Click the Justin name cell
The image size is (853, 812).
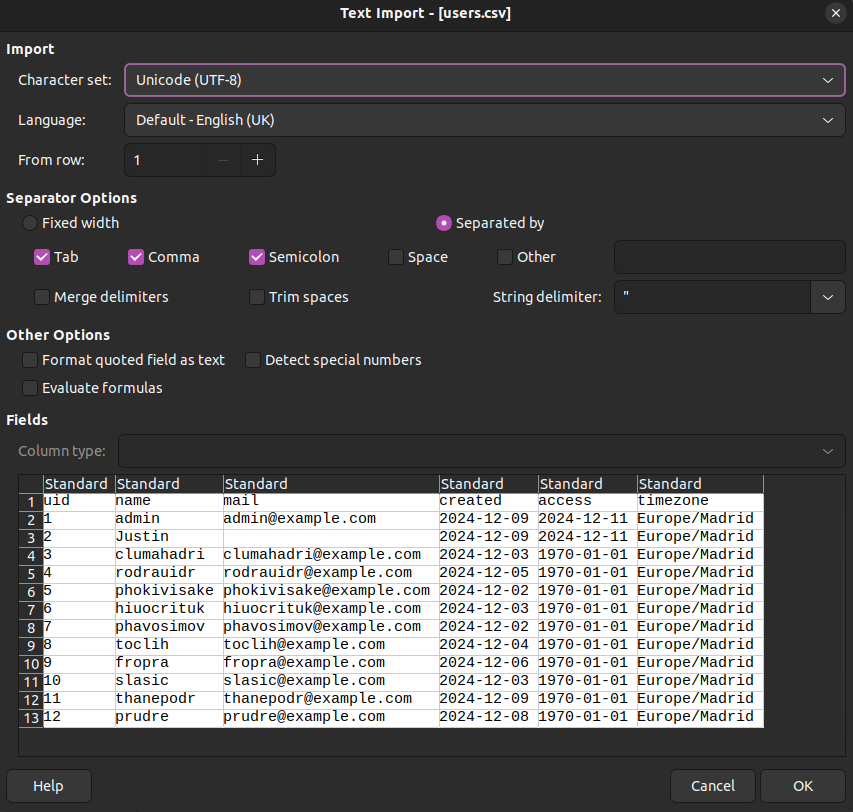pos(169,537)
